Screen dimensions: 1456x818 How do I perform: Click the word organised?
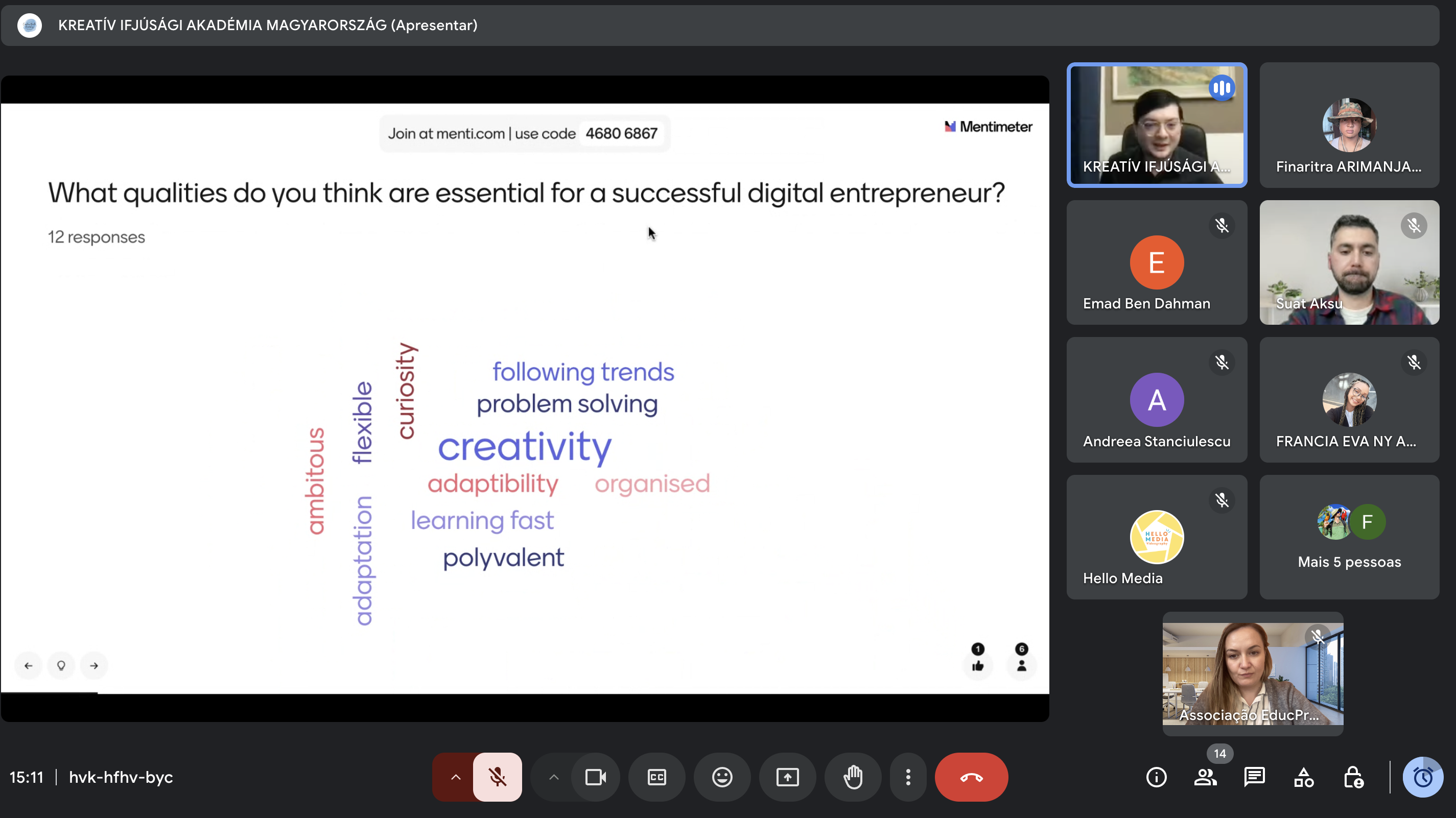(652, 484)
